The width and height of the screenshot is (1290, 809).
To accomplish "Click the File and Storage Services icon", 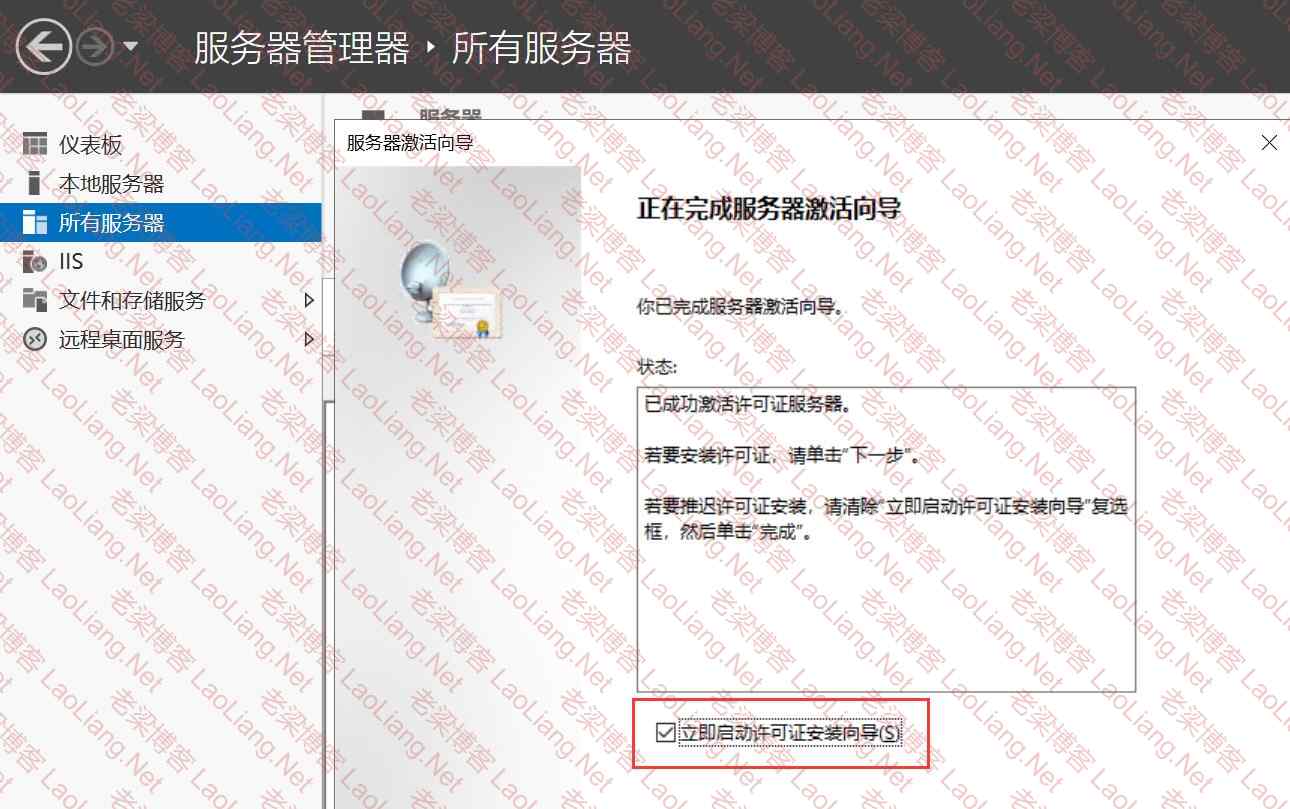I will (35, 300).
